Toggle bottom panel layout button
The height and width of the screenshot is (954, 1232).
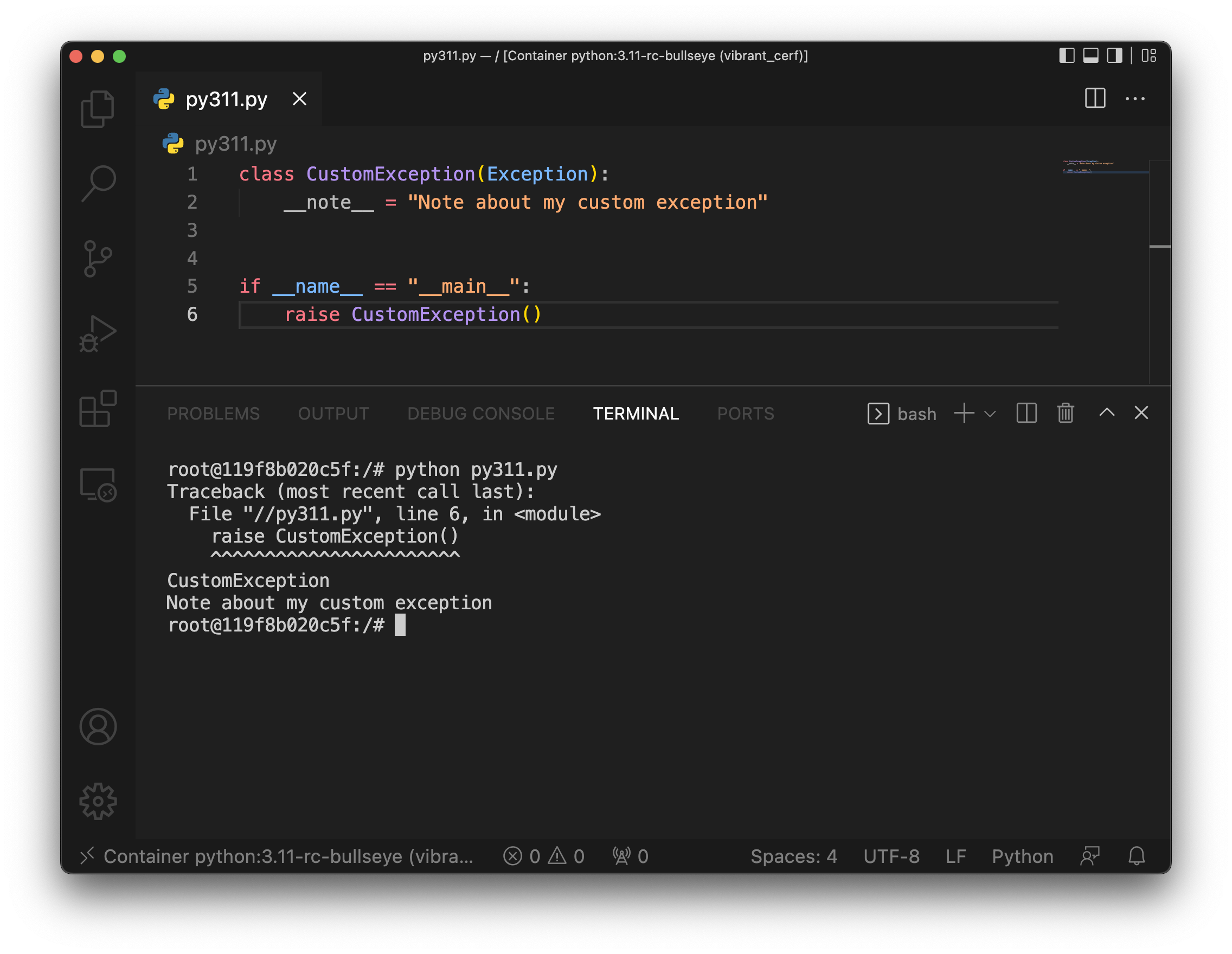[x=1090, y=56]
